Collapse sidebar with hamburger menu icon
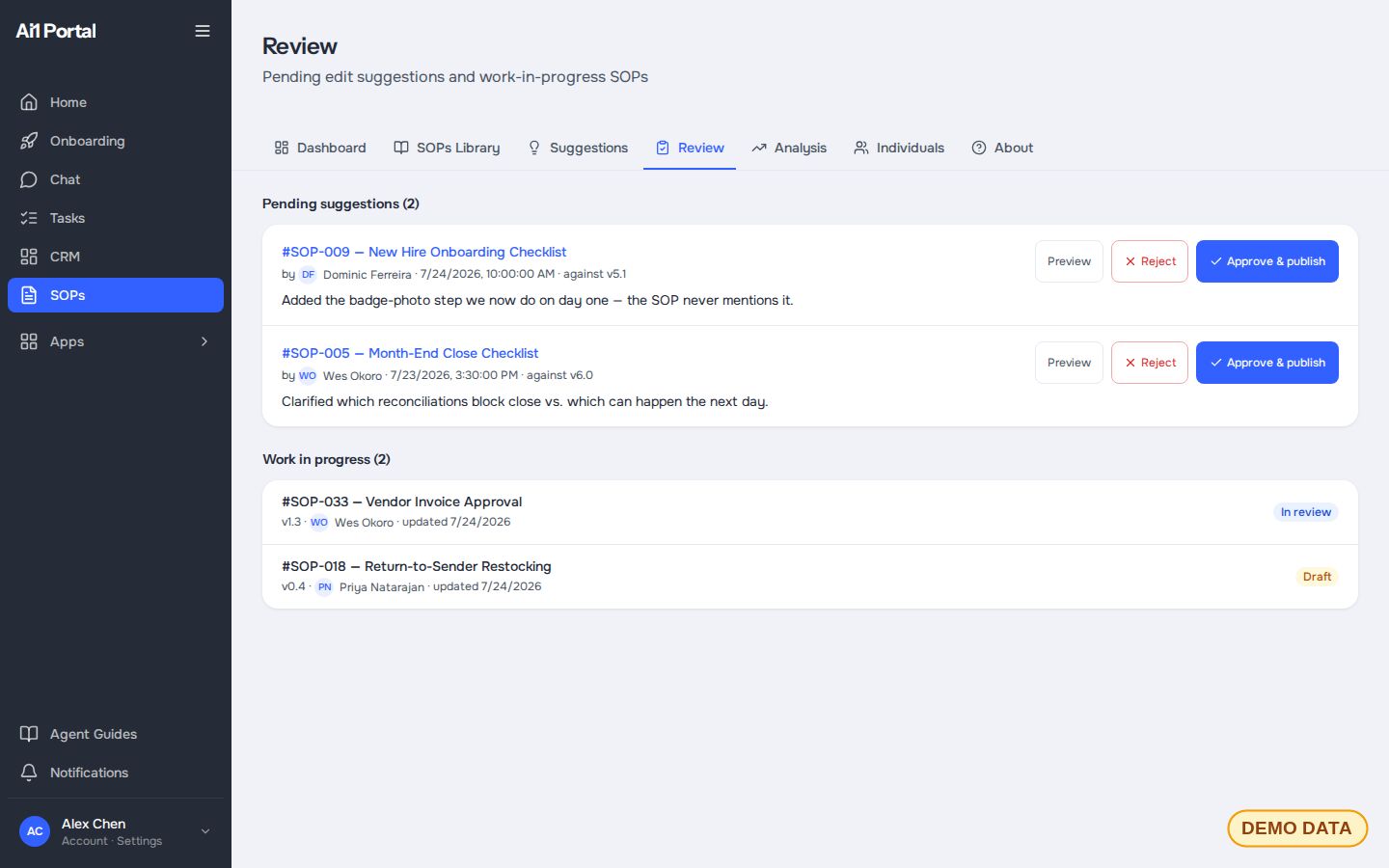 pos(203,31)
